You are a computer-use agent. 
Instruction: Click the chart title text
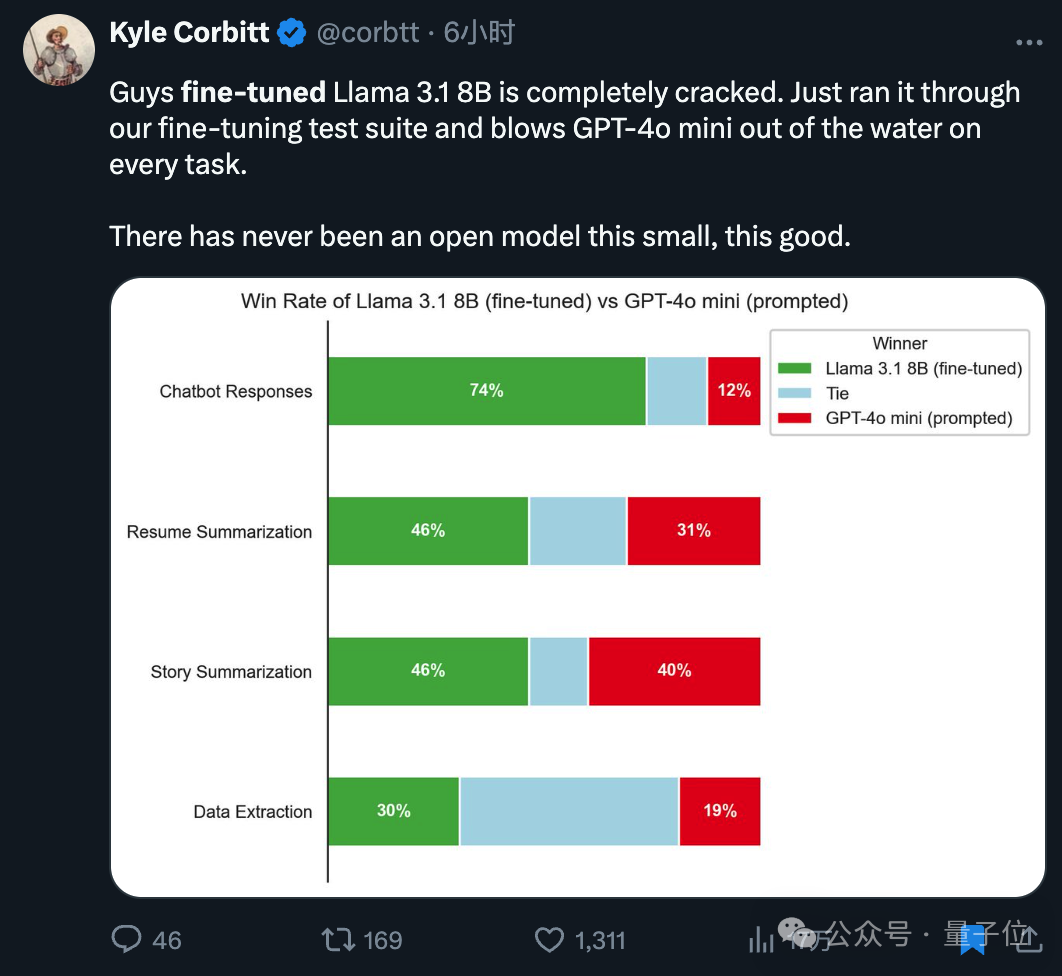coord(544,301)
